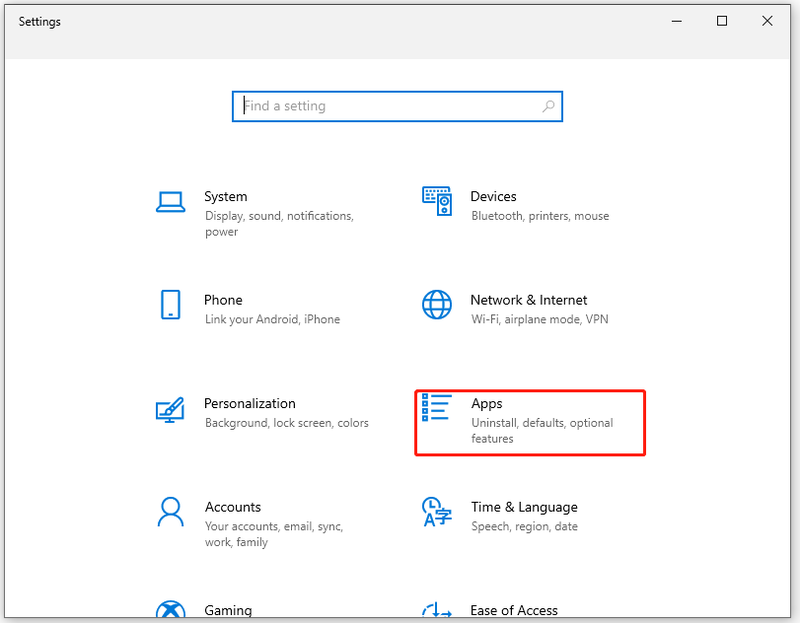
Task: Click the Ease of Access icon
Action: [437, 610]
